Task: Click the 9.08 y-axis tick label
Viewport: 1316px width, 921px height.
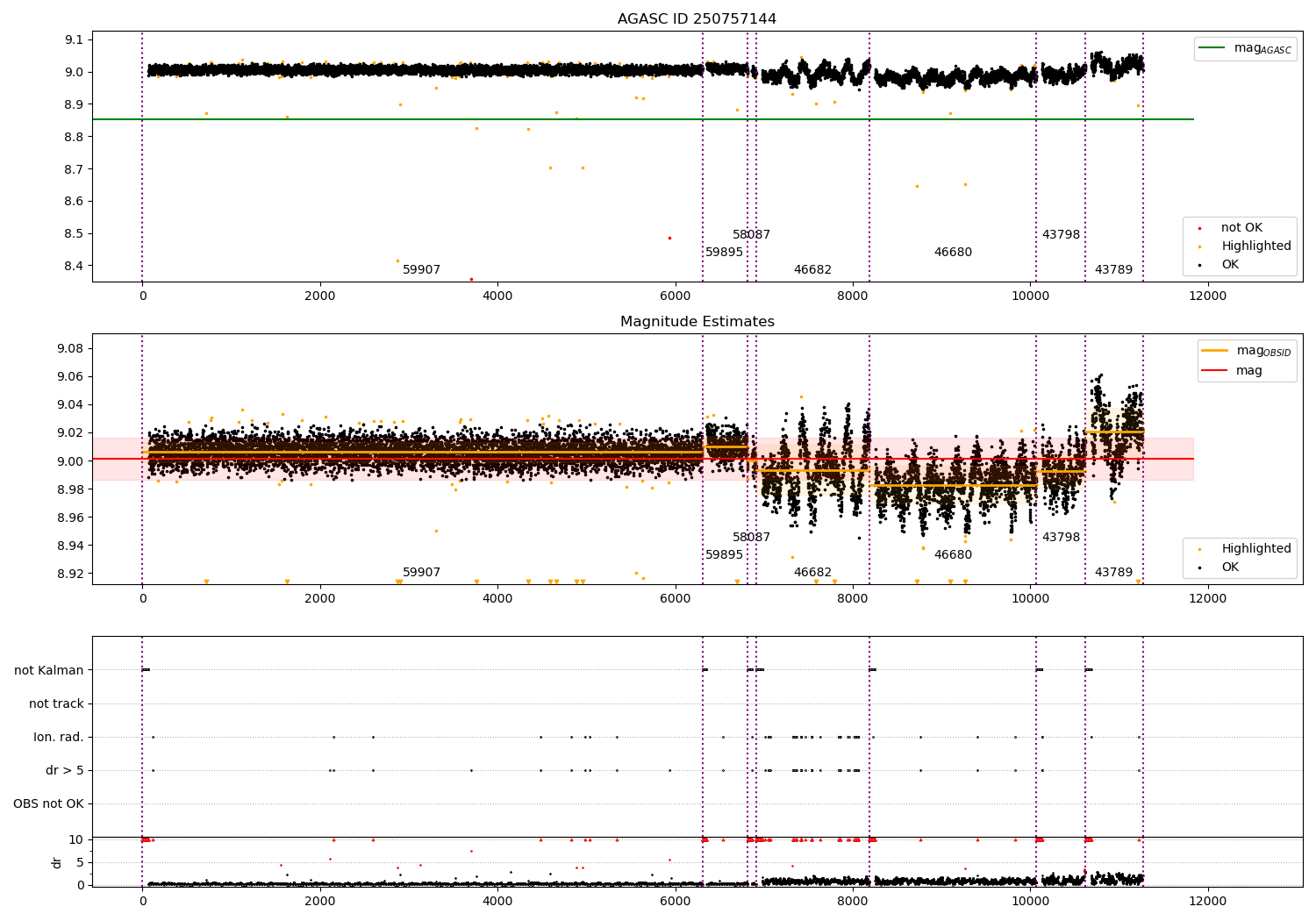Action: pyautogui.click(x=70, y=349)
